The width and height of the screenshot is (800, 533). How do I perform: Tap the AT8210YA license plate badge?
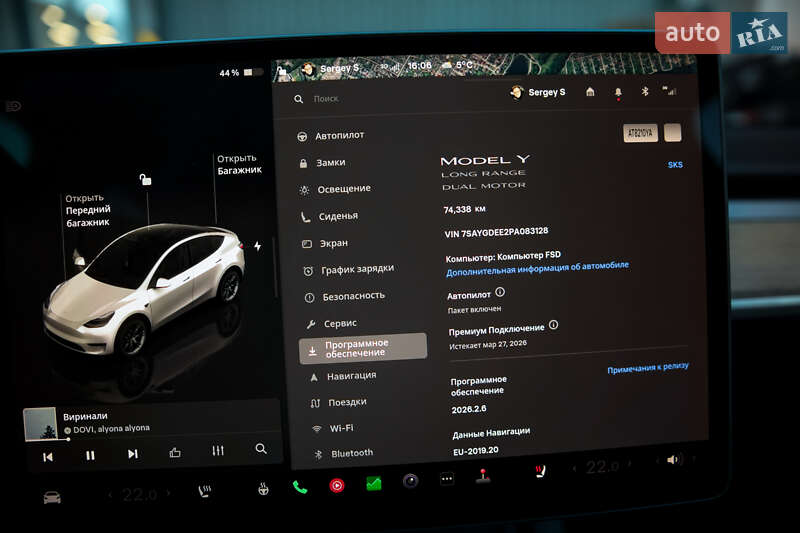tap(640, 133)
